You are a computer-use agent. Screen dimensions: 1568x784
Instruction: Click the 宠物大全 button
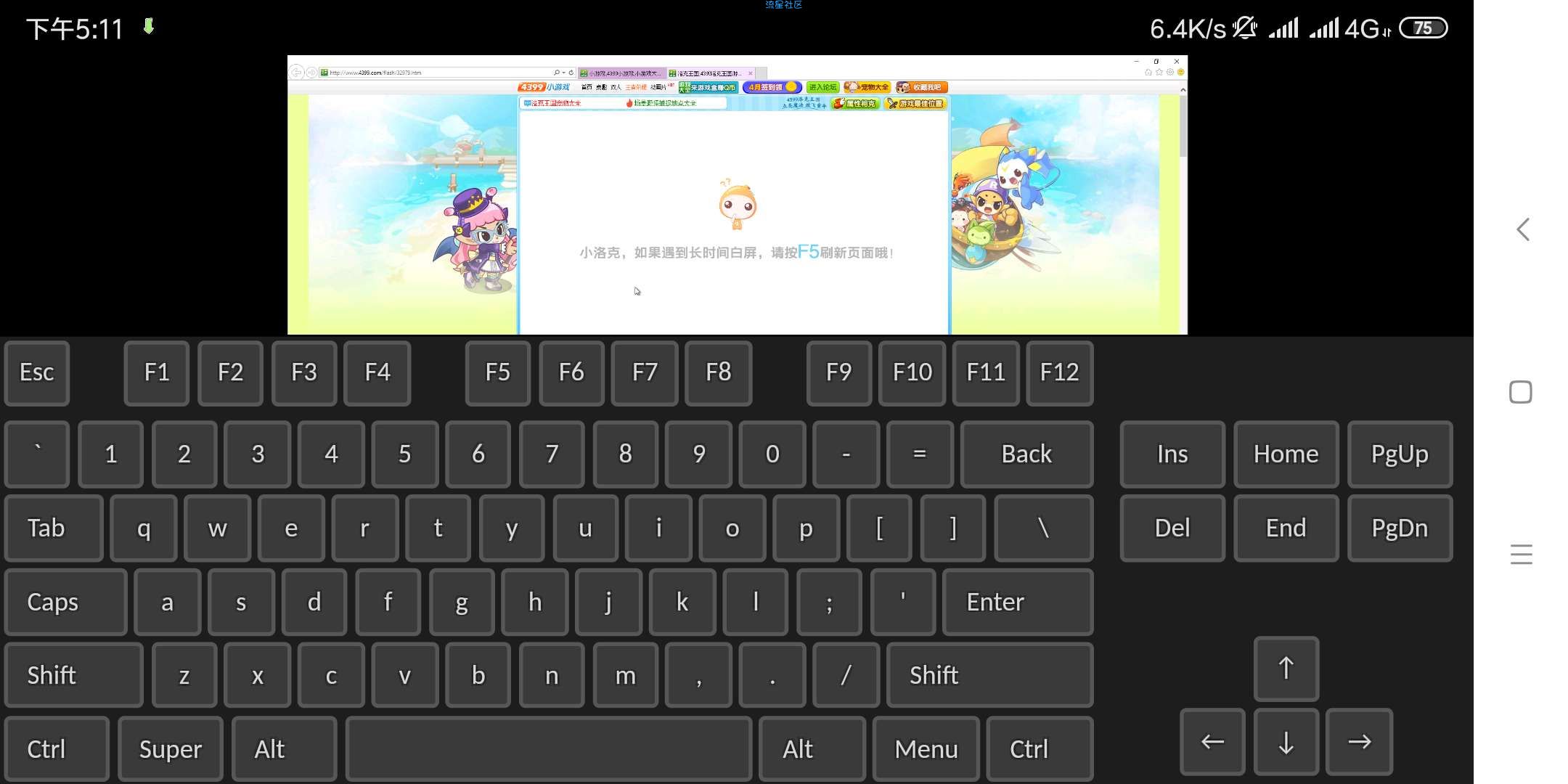click(867, 87)
